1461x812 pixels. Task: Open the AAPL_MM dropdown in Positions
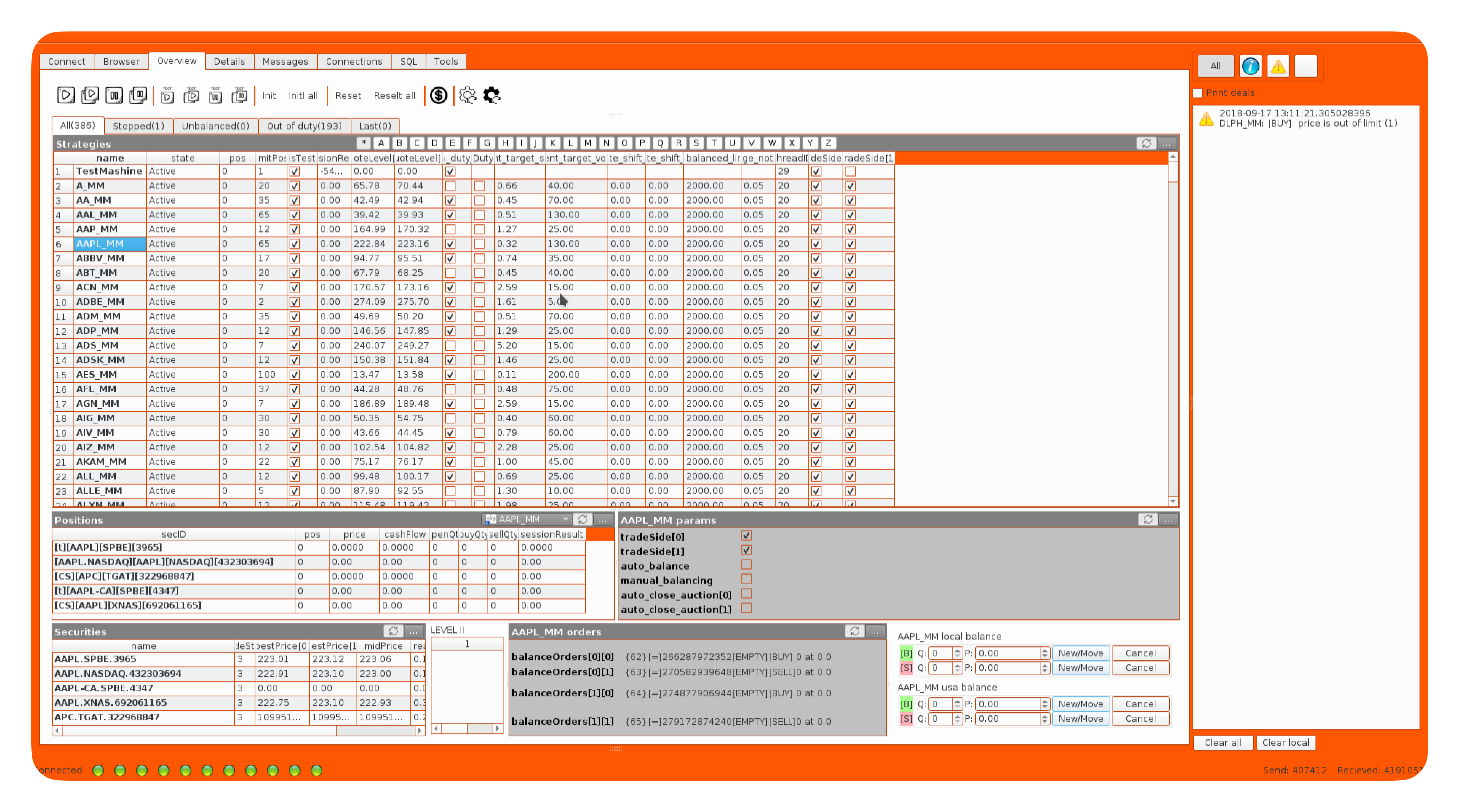[527, 520]
